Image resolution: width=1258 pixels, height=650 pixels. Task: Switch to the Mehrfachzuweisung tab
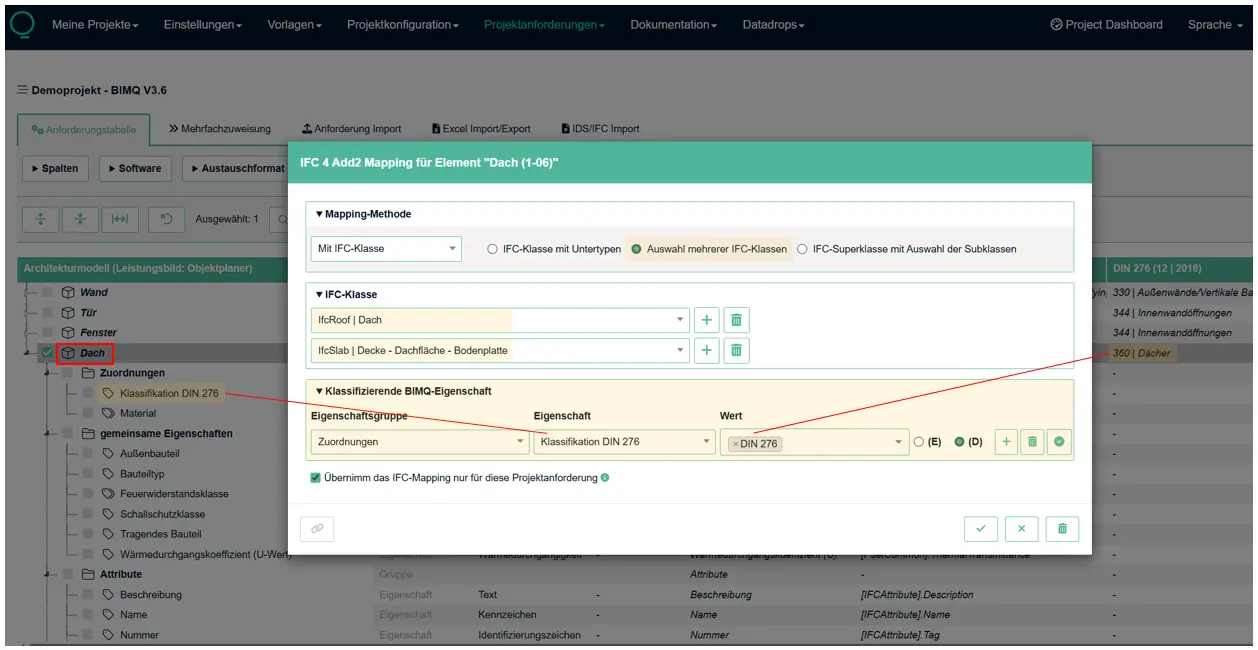220,129
